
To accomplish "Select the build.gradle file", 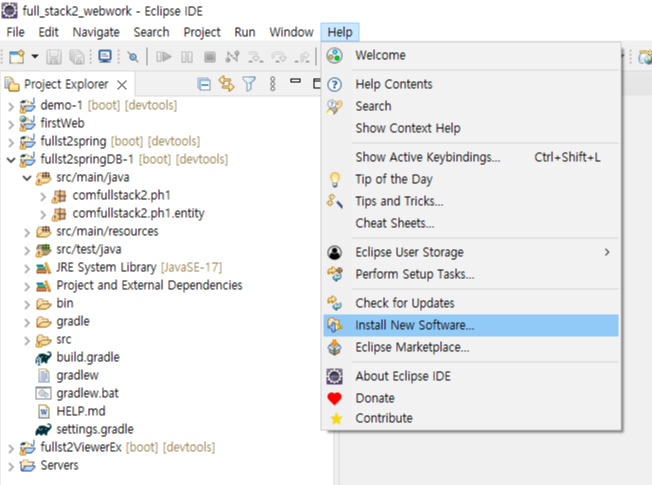I will [88, 357].
